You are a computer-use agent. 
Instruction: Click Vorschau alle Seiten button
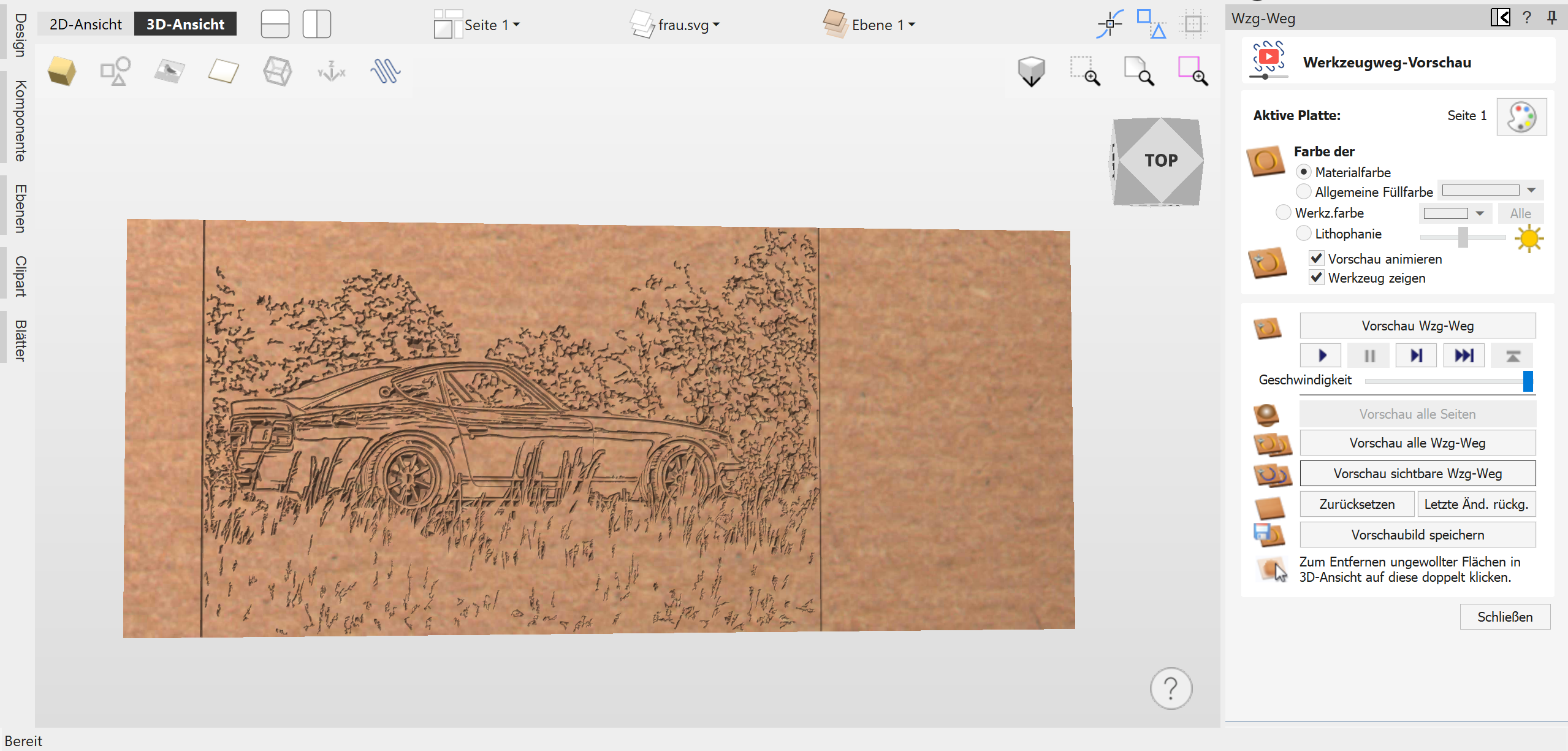coord(1417,414)
